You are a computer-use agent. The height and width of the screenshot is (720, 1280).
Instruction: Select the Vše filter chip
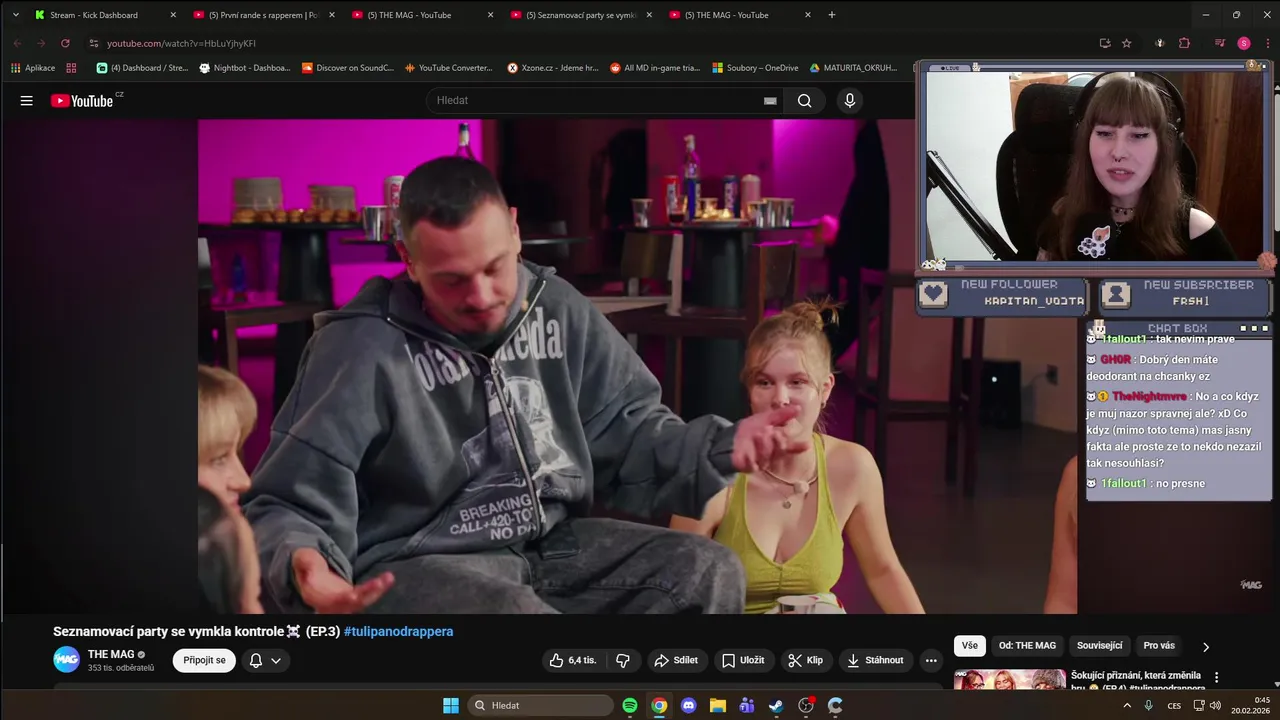coord(970,646)
